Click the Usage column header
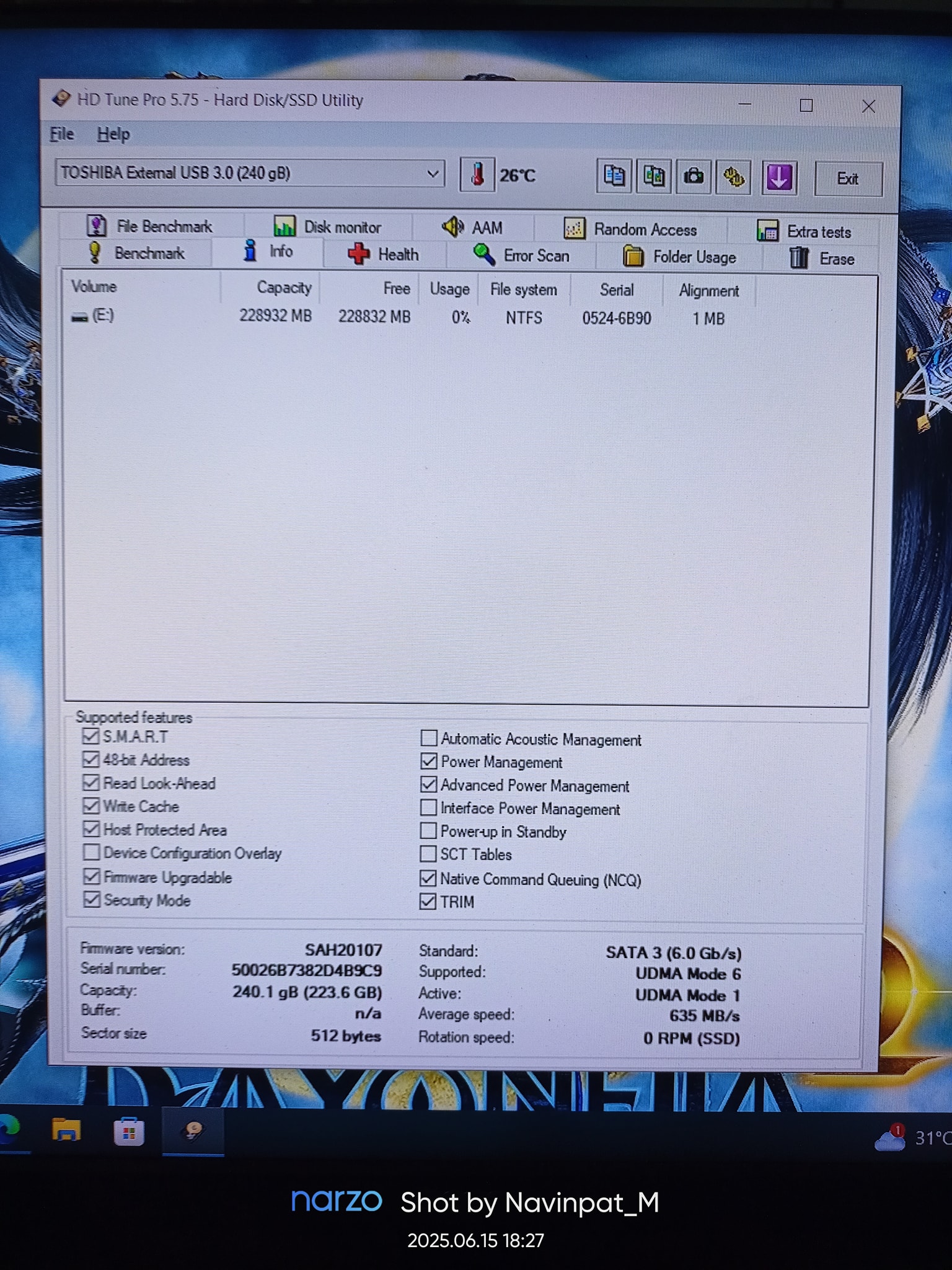 [x=450, y=289]
